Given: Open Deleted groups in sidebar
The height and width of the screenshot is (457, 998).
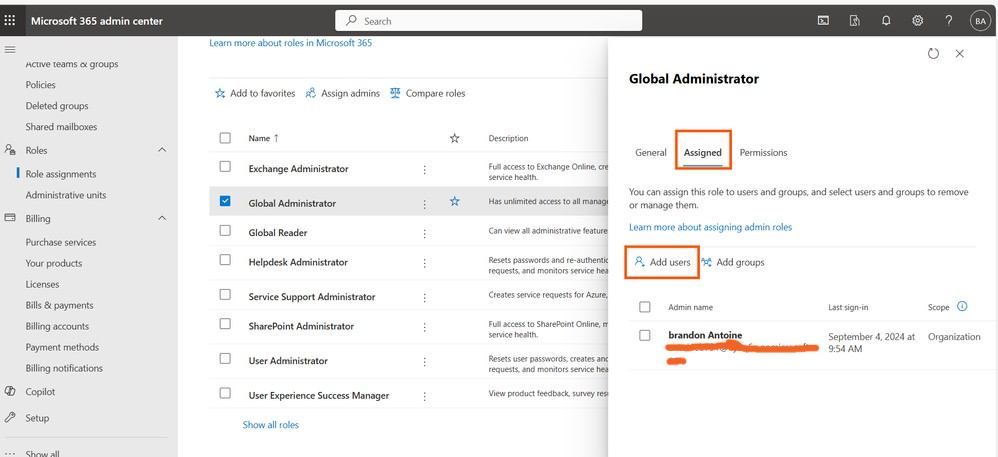Looking at the screenshot, I should (57, 106).
